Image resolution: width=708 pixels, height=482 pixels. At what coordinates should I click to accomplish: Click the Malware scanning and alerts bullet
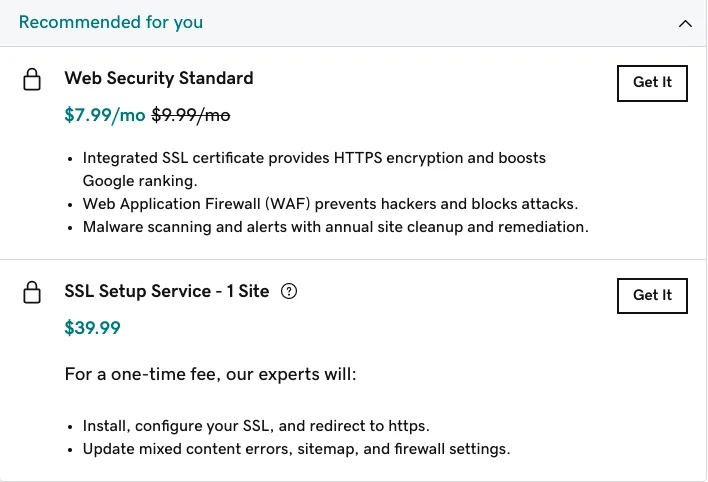[335, 227]
